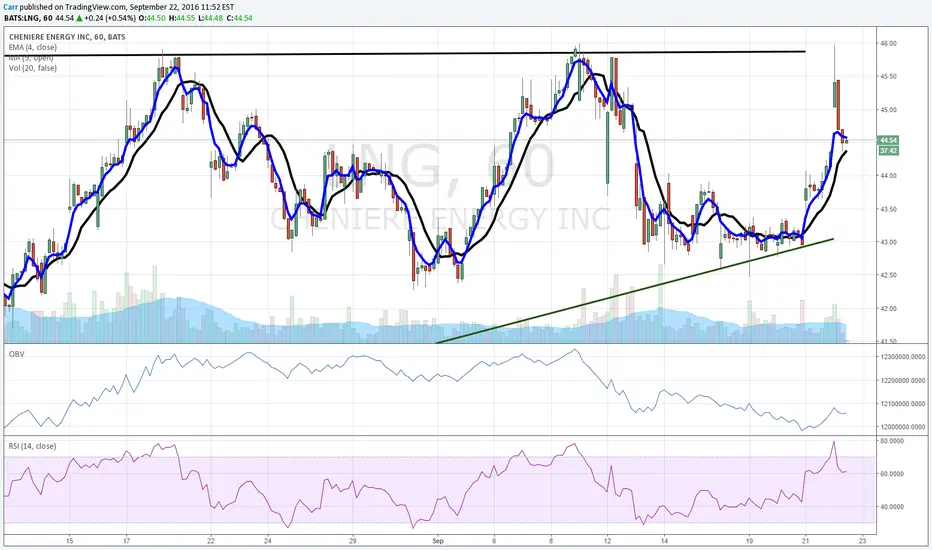Click the 42.00 price axis label
Image resolution: width=932 pixels, height=550 pixels.
coord(889,309)
